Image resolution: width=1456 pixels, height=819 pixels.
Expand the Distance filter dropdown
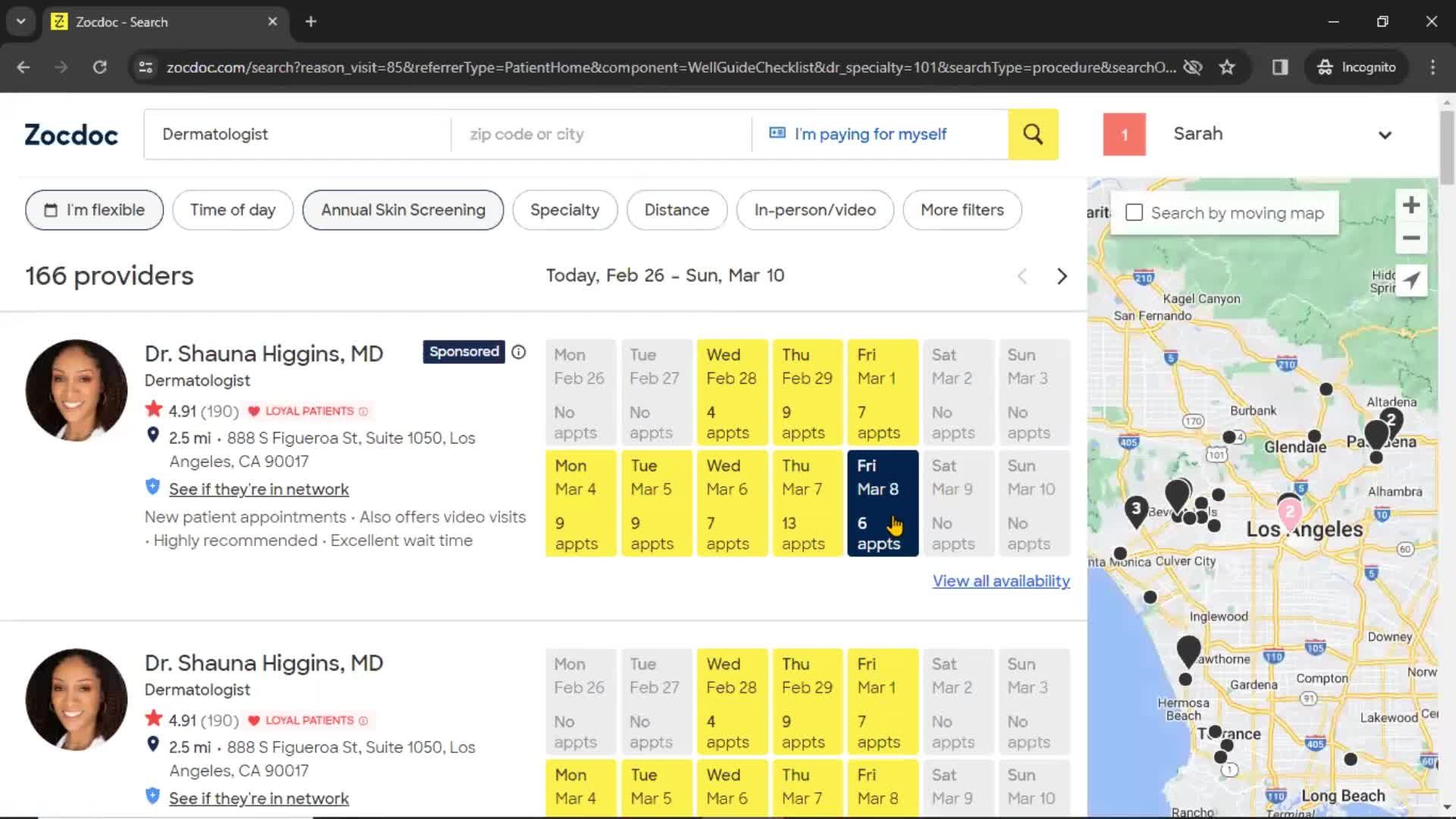[677, 210]
